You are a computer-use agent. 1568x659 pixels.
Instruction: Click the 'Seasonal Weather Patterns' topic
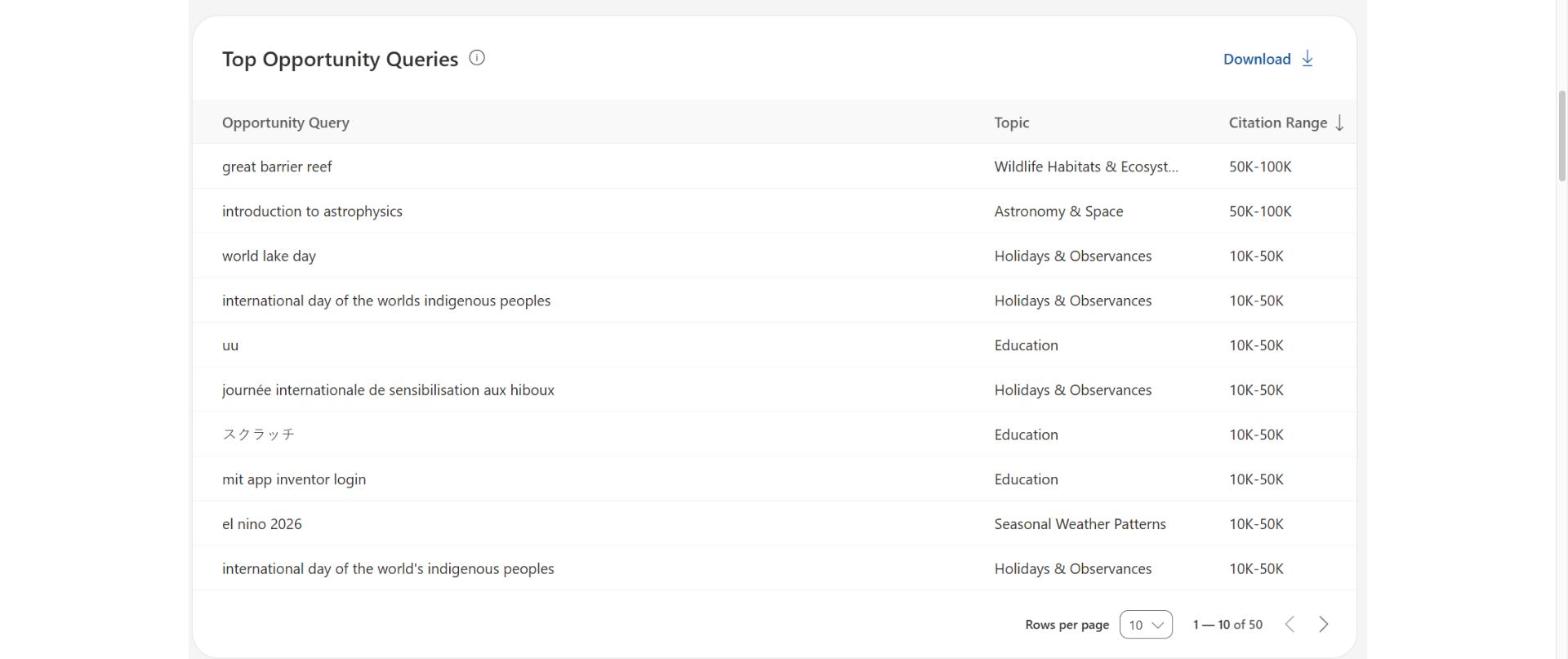(1080, 524)
